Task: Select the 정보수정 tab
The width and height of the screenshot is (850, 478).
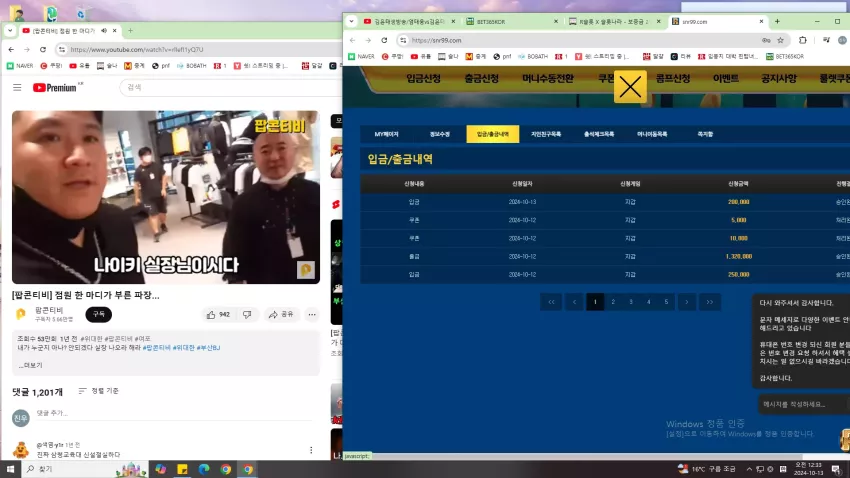Action: point(440,134)
